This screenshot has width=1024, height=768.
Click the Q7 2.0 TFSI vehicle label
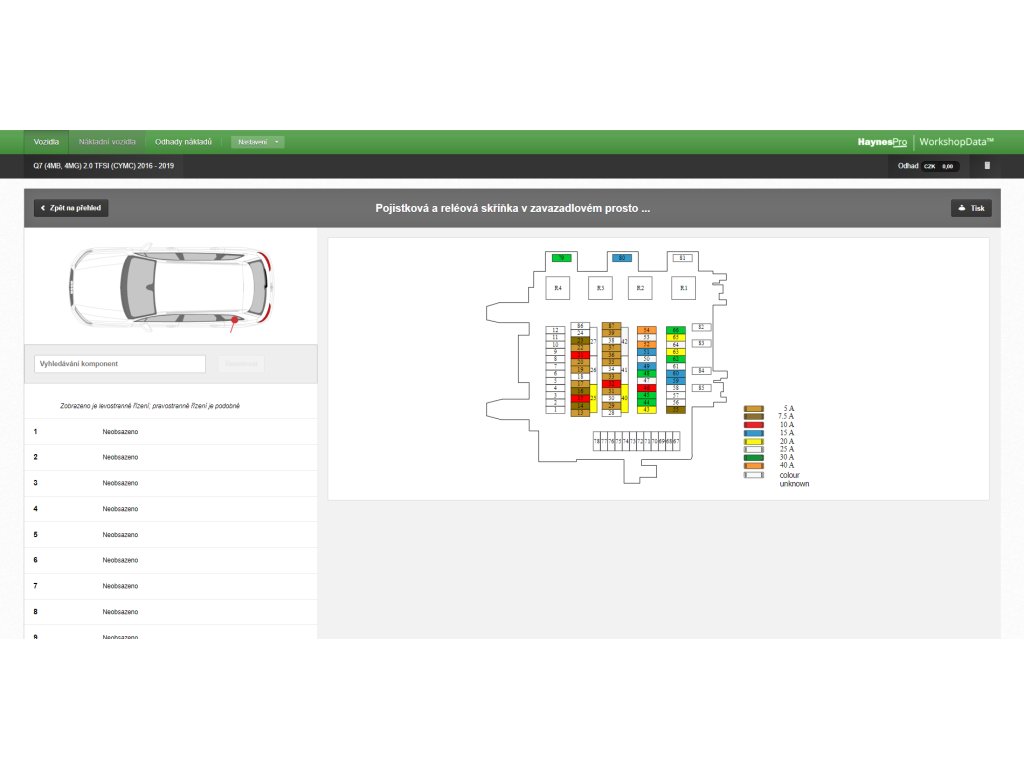coord(104,166)
